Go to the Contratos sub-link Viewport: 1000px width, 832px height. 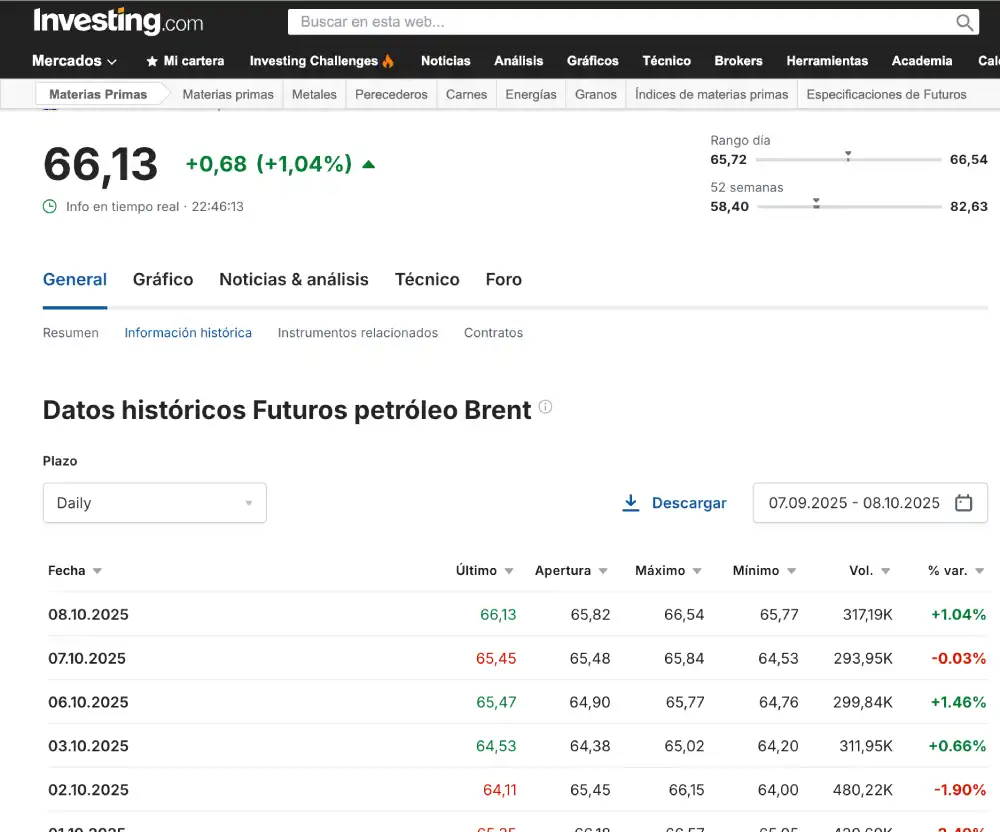pyautogui.click(x=493, y=333)
